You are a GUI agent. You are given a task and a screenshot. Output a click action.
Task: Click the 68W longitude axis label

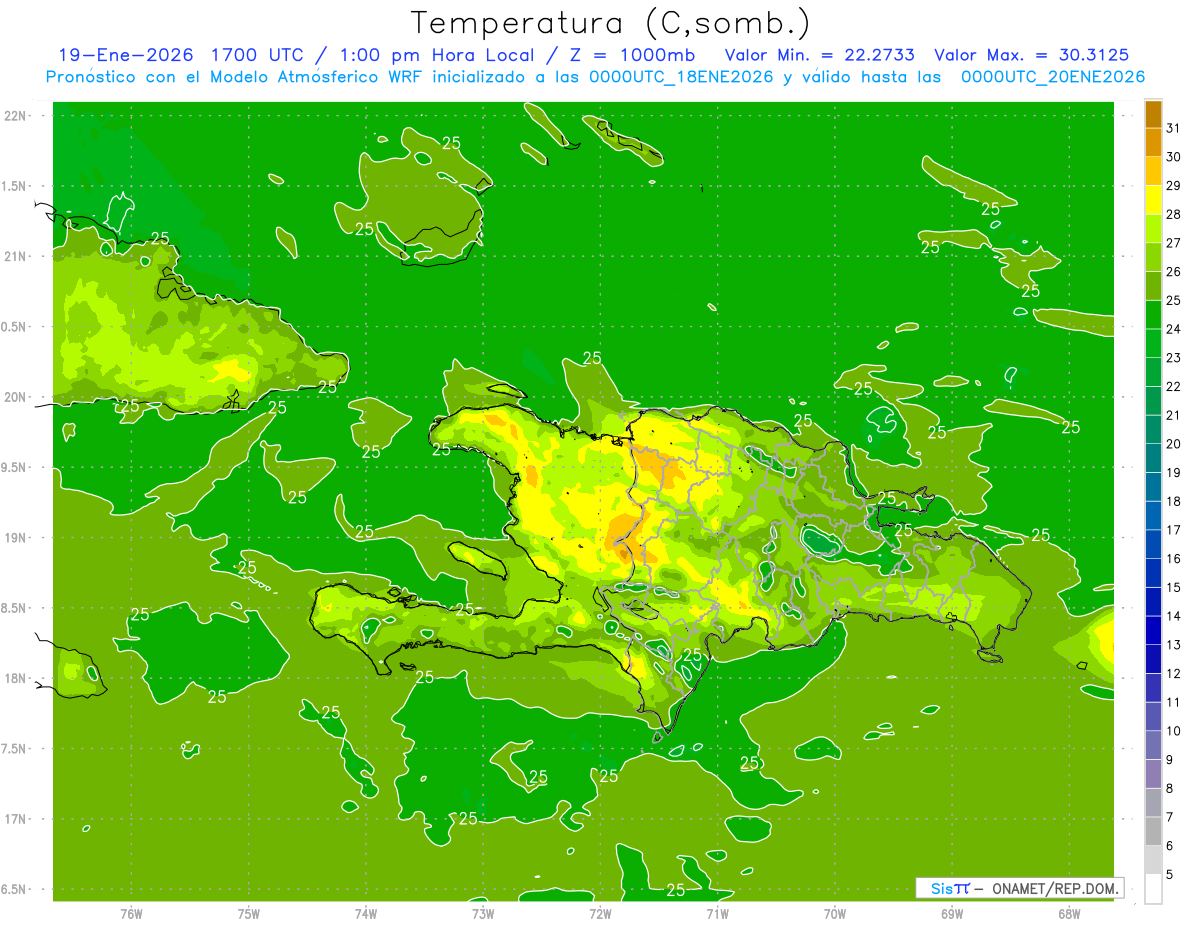(1068, 914)
